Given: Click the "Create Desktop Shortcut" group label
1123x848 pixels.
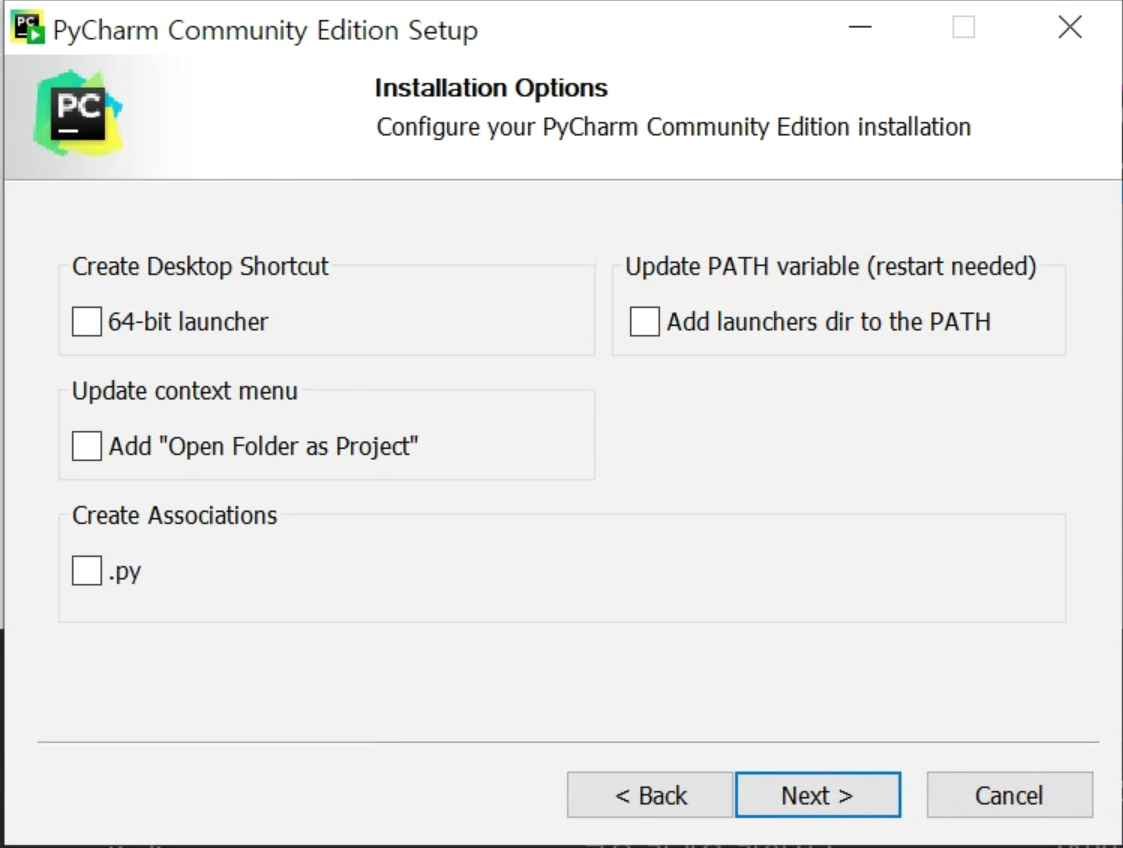Looking at the screenshot, I should pos(200,266).
